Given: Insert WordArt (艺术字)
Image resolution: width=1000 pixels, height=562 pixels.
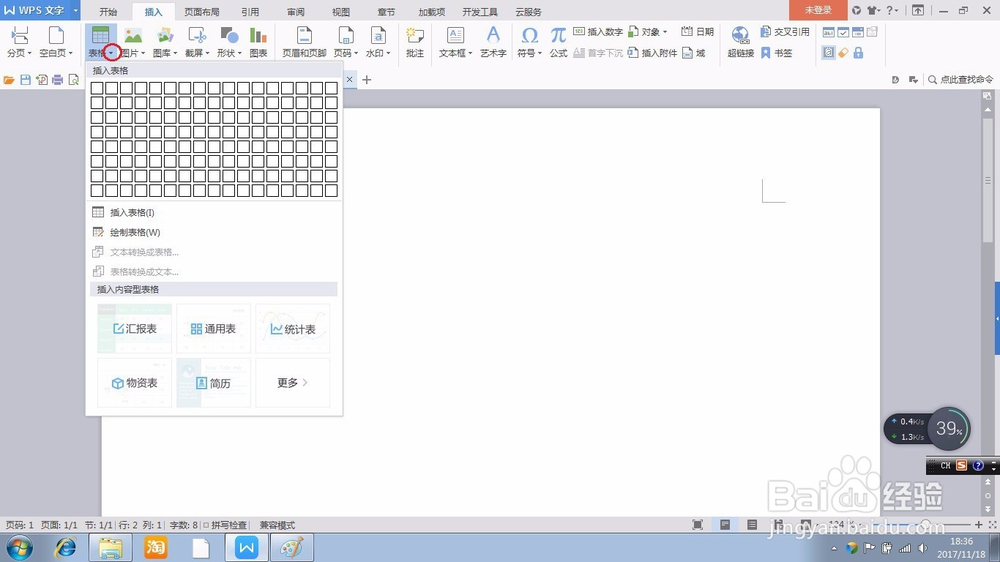Looking at the screenshot, I should pyautogui.click(x=493, y=42).
